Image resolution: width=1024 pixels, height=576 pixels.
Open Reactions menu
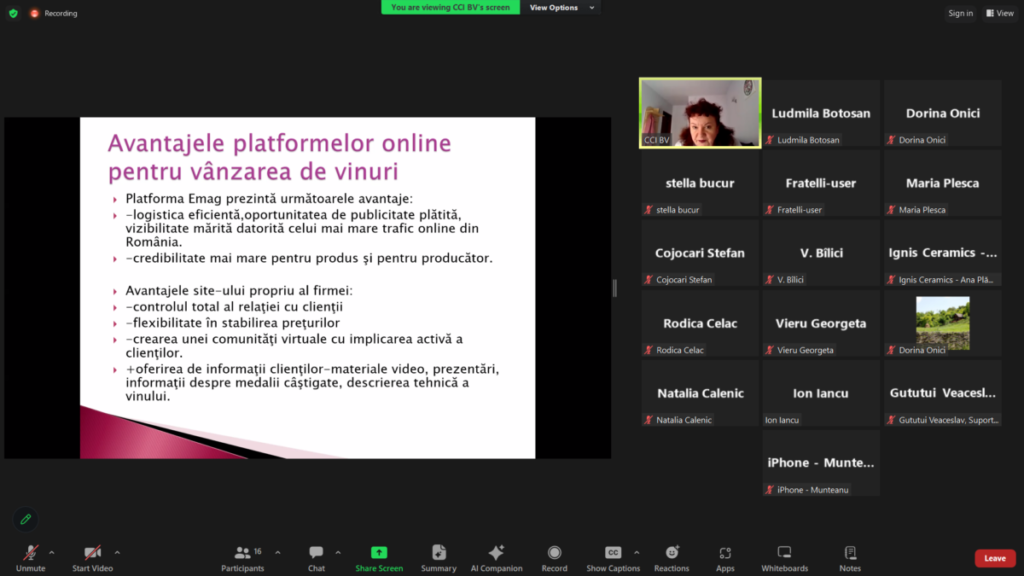point(671,558)
